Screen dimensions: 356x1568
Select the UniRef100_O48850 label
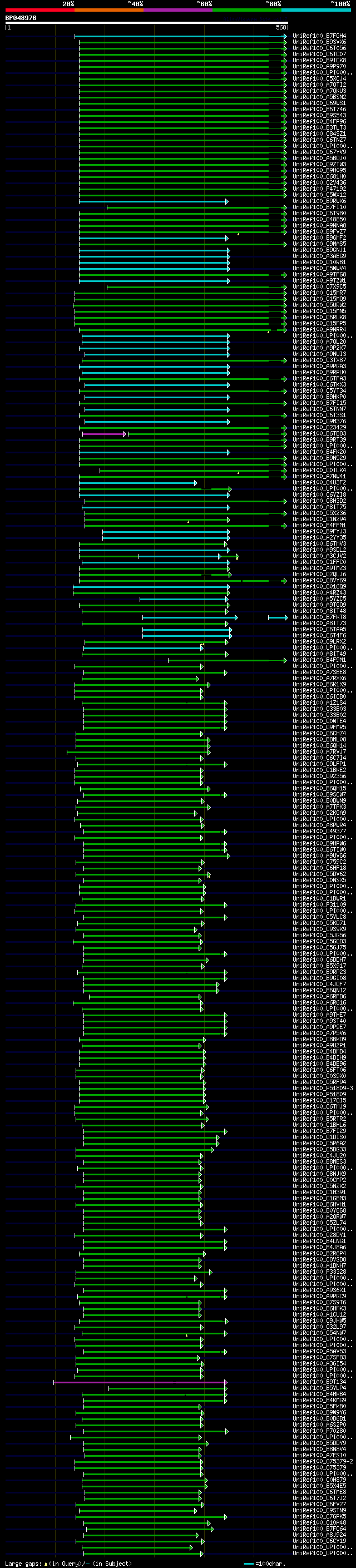point(319,219)
